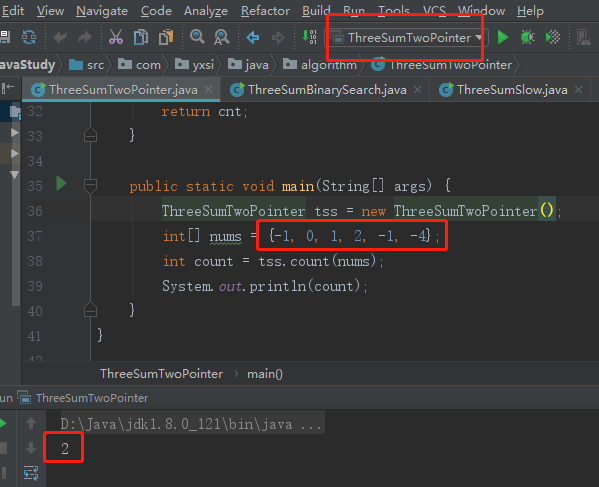Click main() in bottom editor breadcrumb
This screenshot has width=599, height=487.
tap(265, 374)
